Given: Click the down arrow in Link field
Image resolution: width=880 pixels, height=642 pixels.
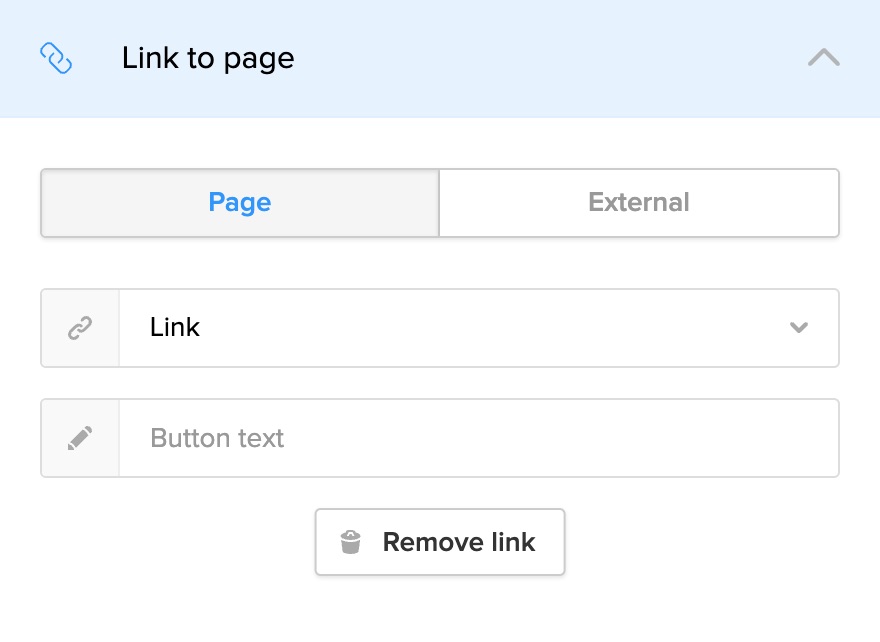Looking at the screenshot, I should click(798, 328).
